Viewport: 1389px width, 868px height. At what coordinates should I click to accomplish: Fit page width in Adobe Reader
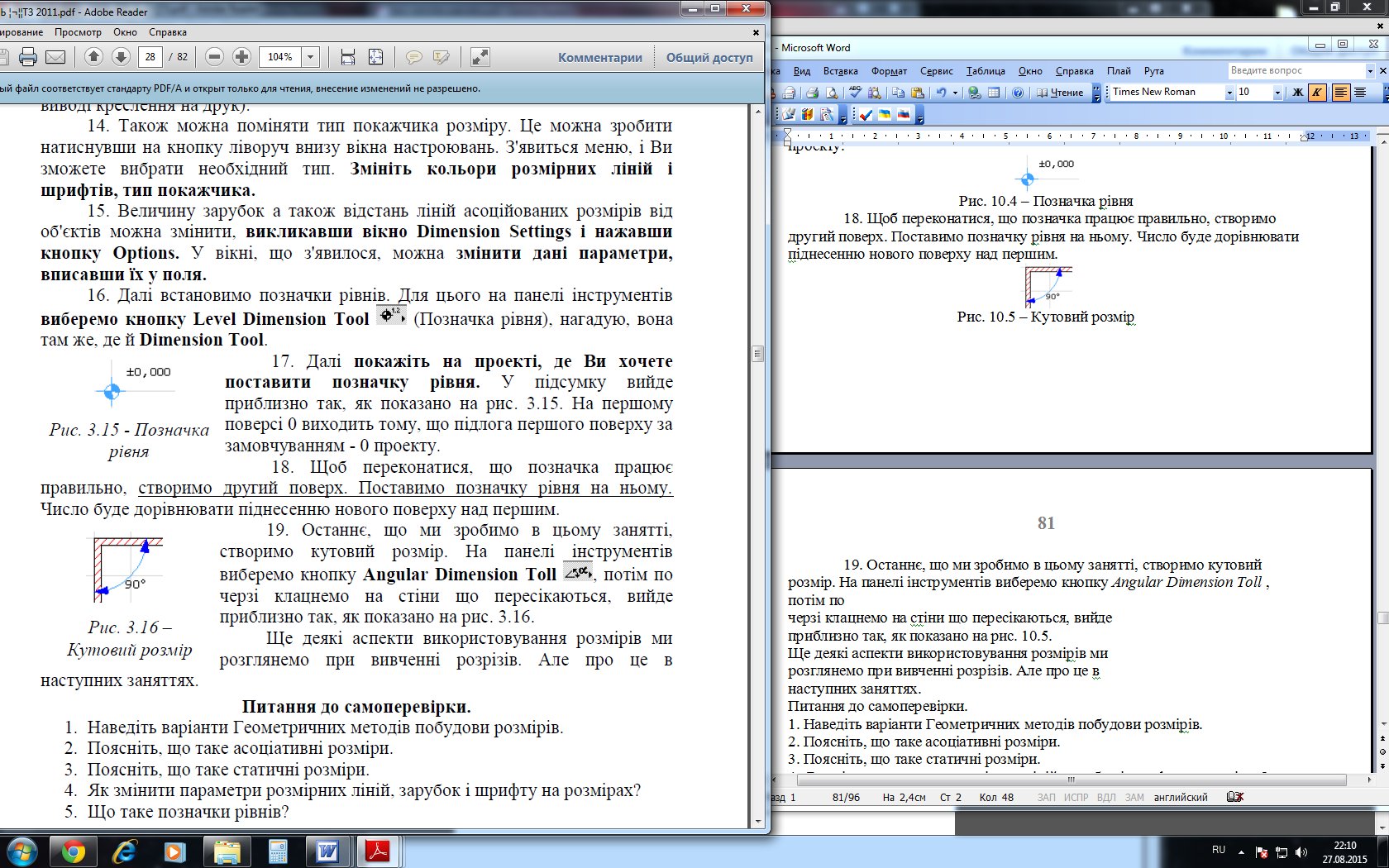tap(348, 56)
